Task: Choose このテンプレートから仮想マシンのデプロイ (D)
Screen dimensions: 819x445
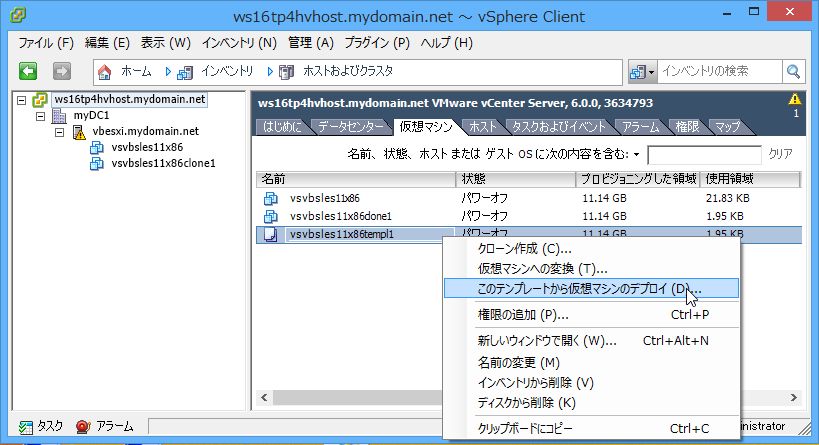Action: coord(591,288)
